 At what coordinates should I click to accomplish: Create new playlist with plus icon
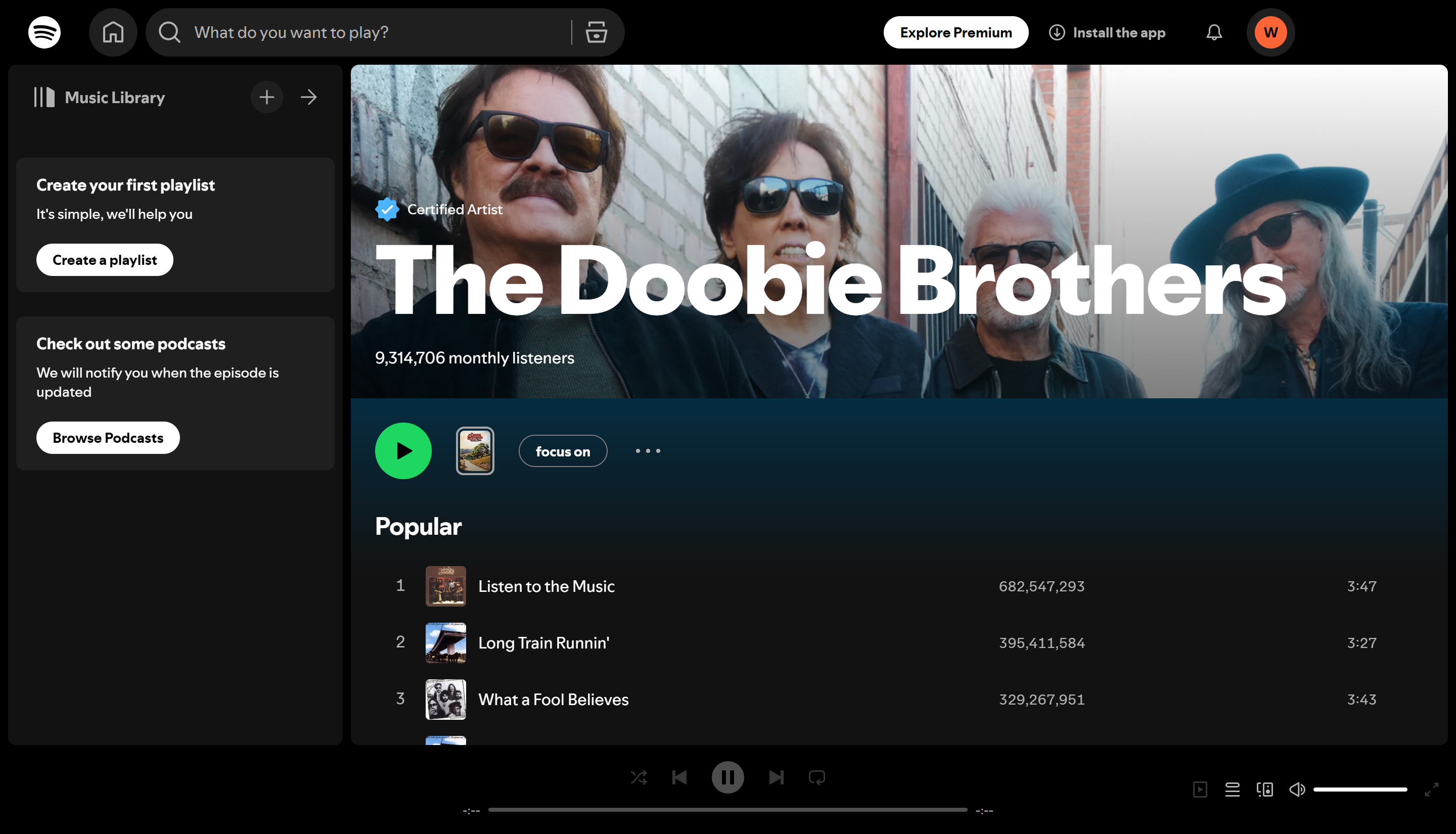(x=267, y=98)
